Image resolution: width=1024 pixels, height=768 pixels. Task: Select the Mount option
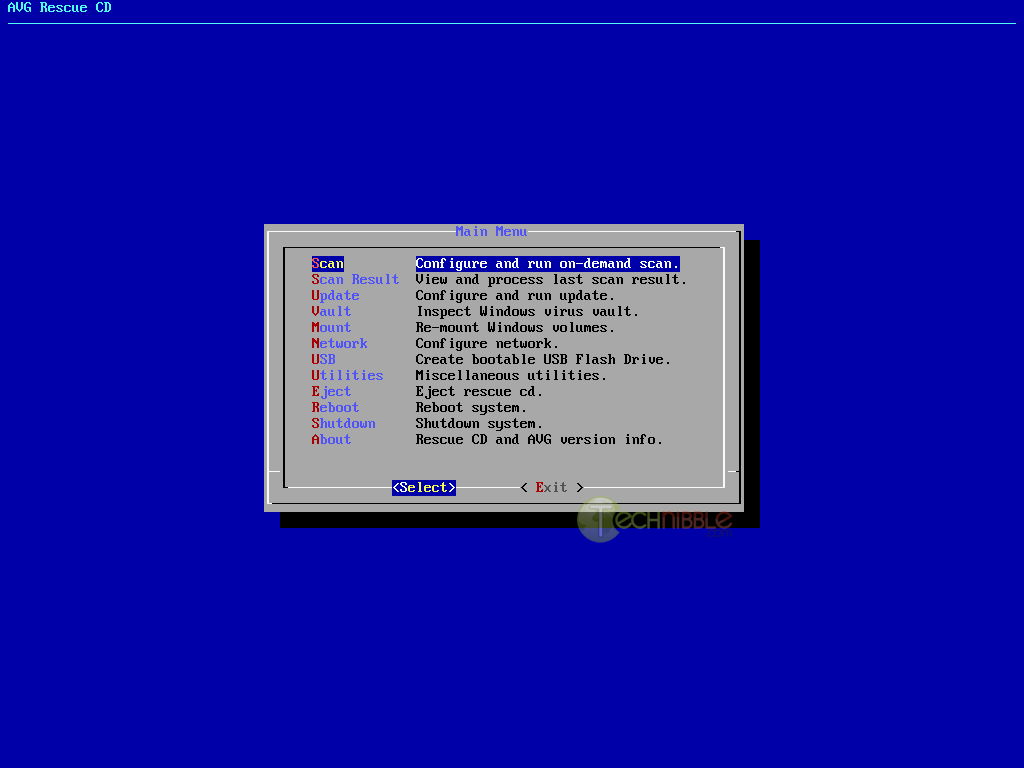pos(331,328)
